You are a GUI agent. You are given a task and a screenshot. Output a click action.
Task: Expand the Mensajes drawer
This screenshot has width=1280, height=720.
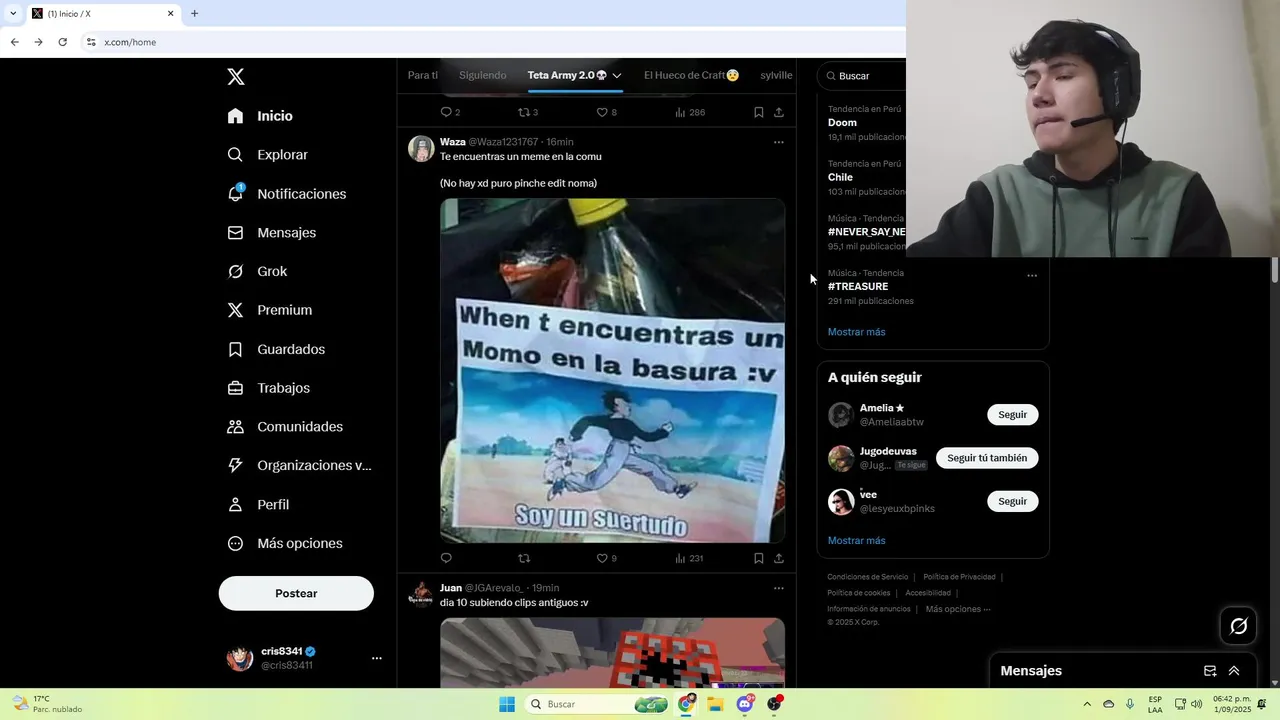1234,671
